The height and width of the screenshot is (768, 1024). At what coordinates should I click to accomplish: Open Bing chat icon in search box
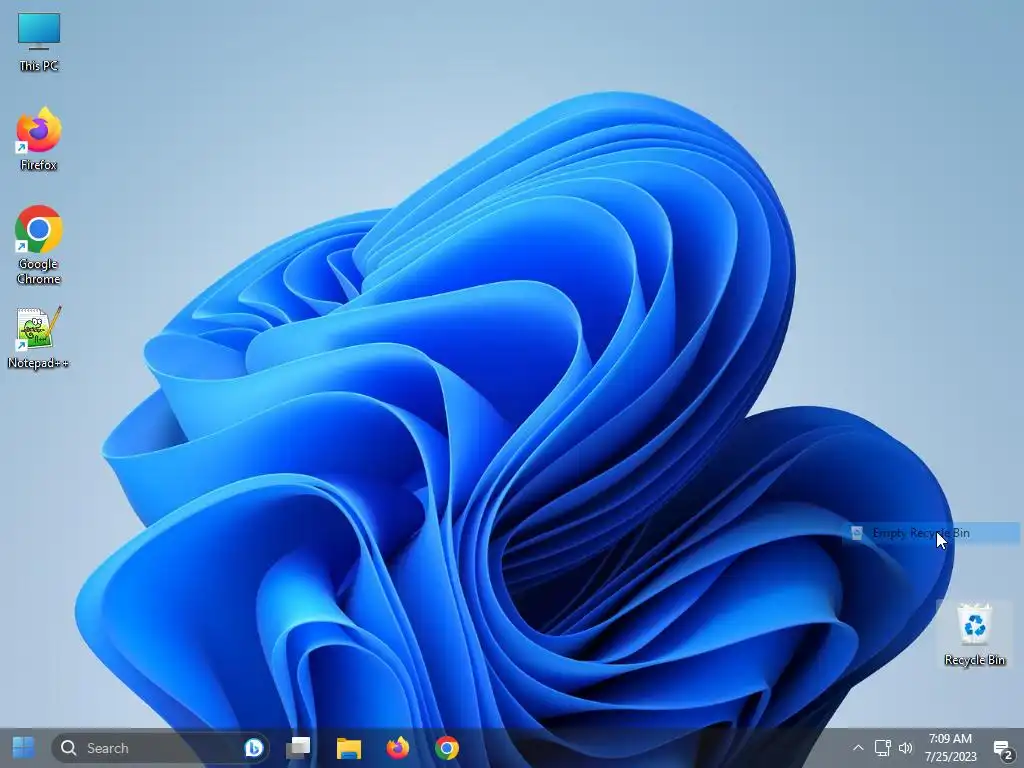click(x=253, y=748)
